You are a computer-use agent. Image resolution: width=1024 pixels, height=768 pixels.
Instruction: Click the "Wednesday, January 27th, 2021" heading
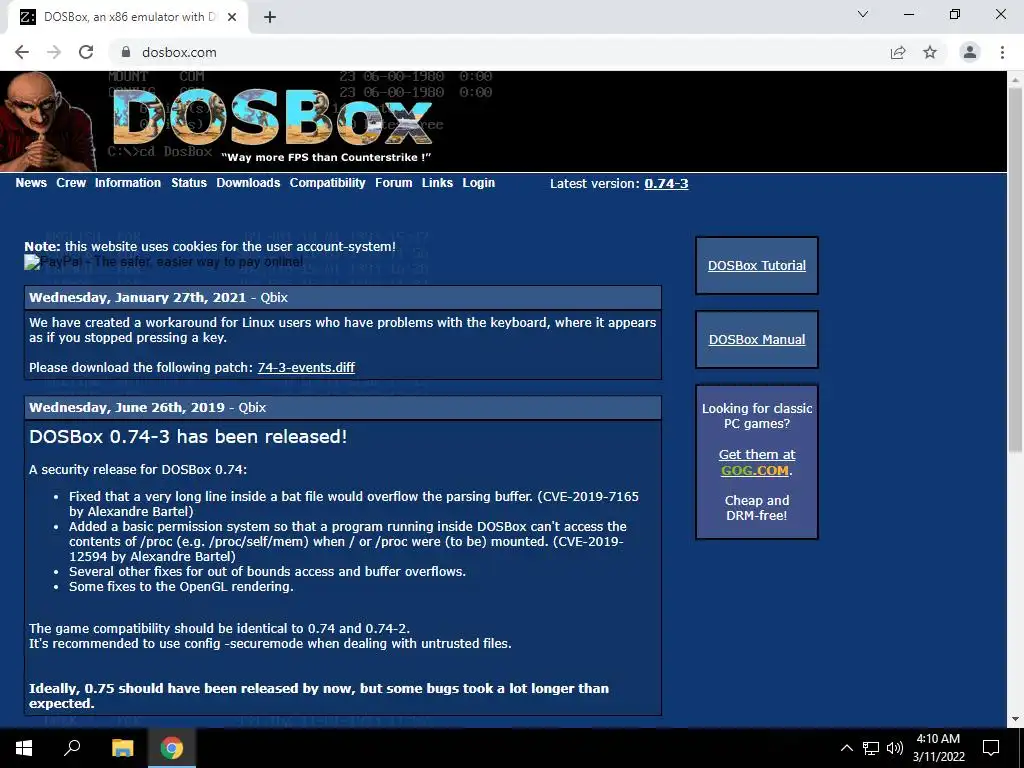[138, 297]
